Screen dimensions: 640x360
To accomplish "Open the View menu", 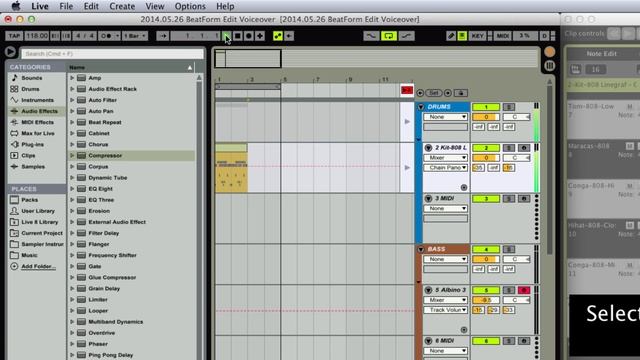I will pyautogui.click(x=155, y=7).
